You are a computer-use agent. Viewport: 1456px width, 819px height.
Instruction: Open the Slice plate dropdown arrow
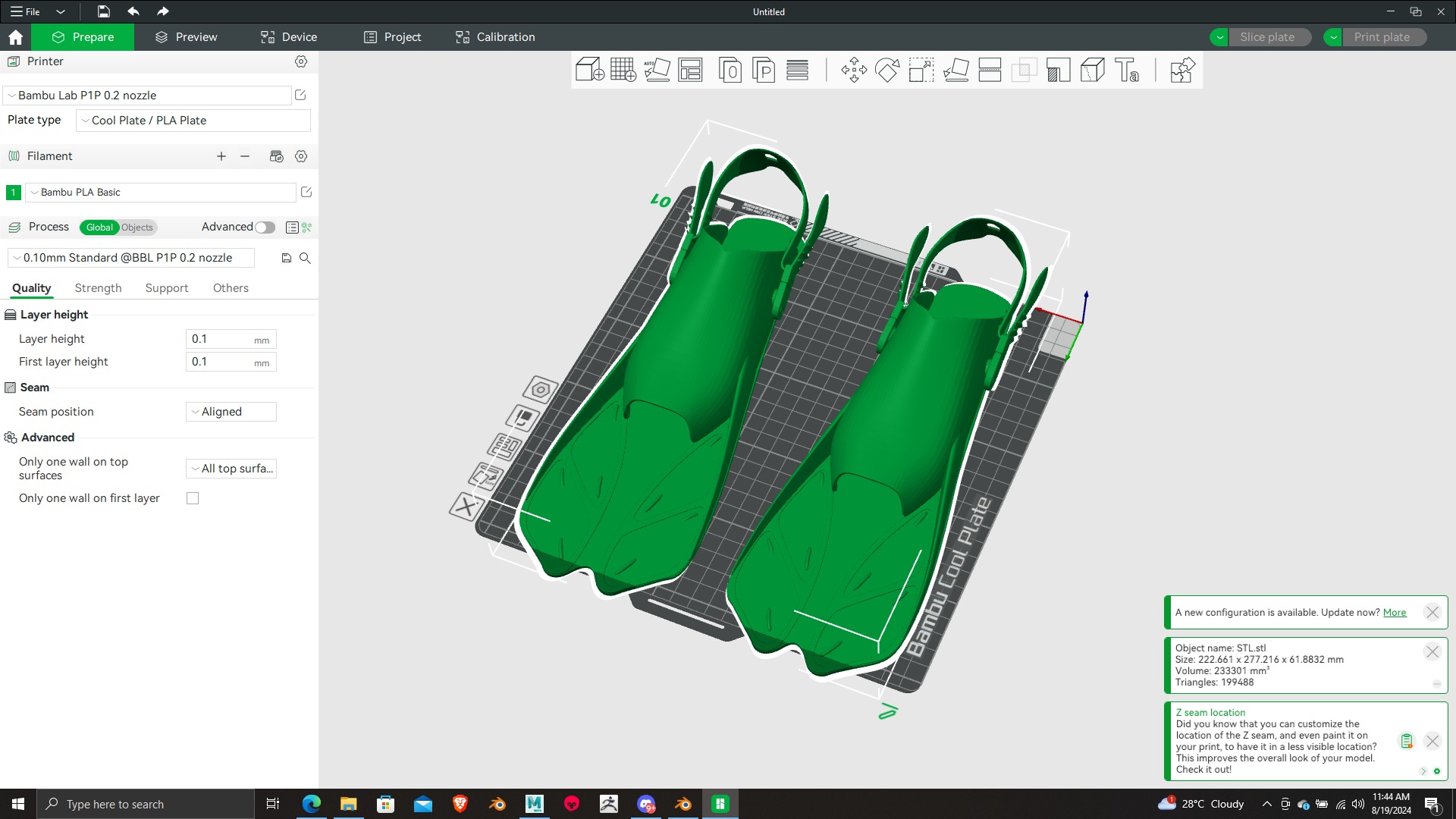click(1219, 37)
